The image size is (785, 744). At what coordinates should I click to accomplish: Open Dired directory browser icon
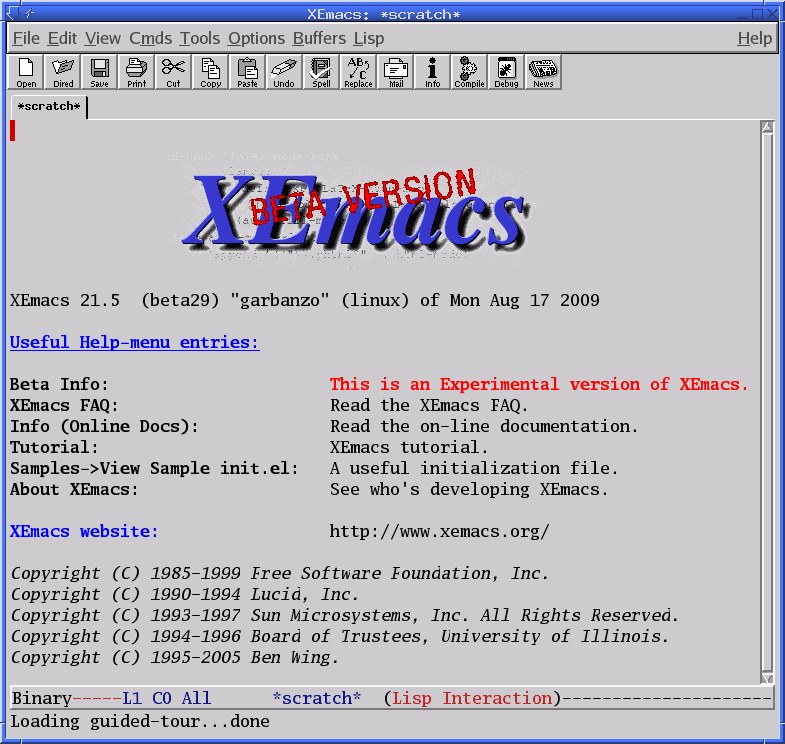click(63, 72)
